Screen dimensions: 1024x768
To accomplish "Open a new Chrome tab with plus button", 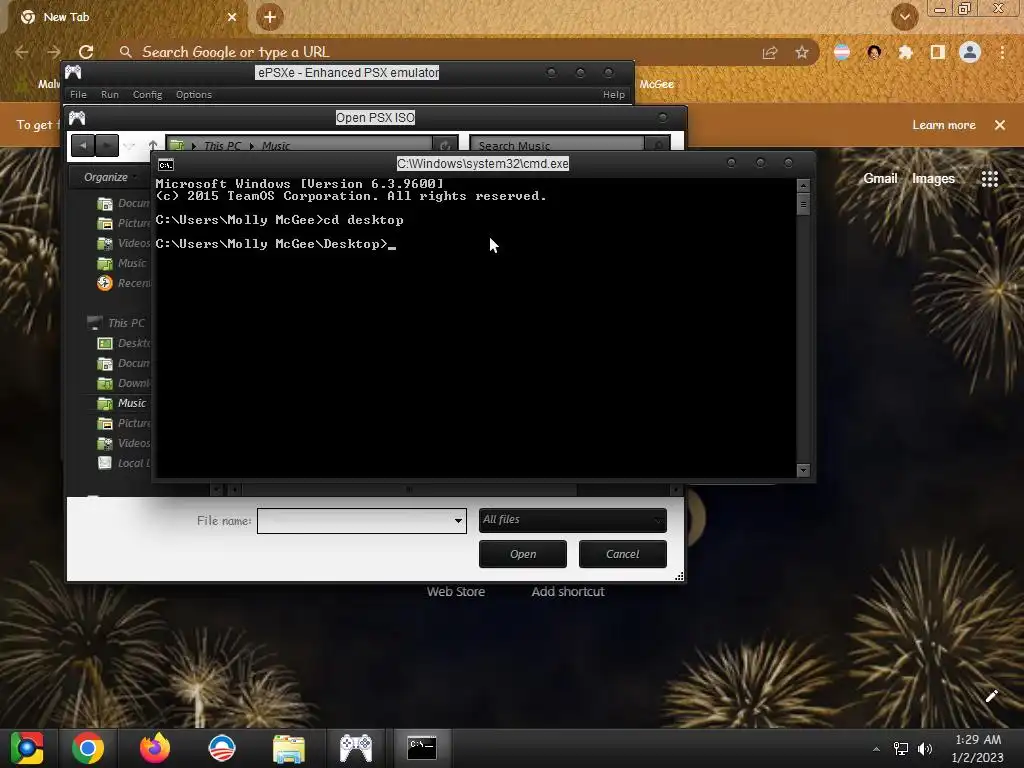I will pyautogui.click(x=270, y=17).
